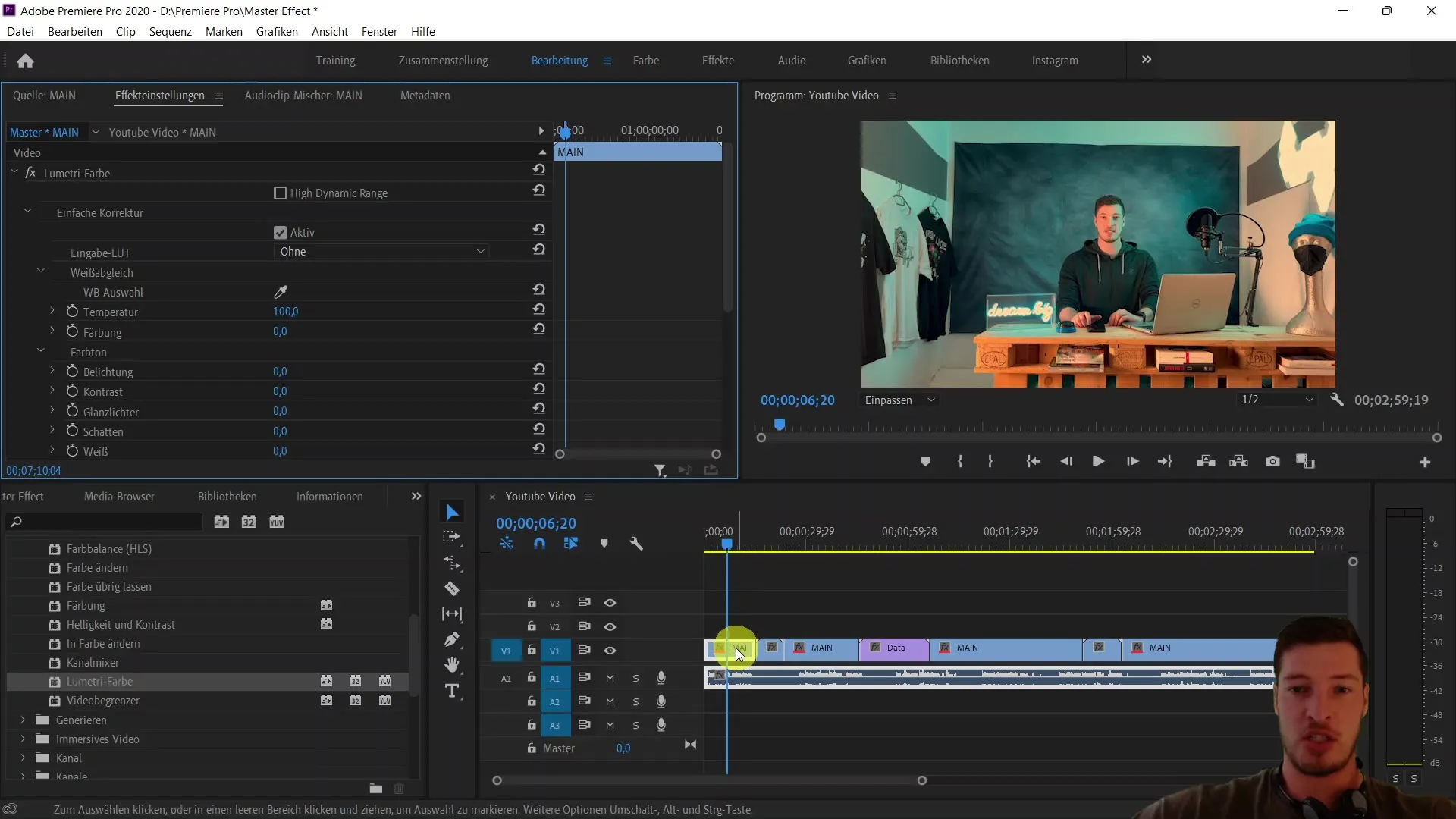Image resolution: width=1456 pixels, height=819 pixels.
Task: Select the Track Select Forward tool
Action: pyautogui.click(x=452, y=537)
